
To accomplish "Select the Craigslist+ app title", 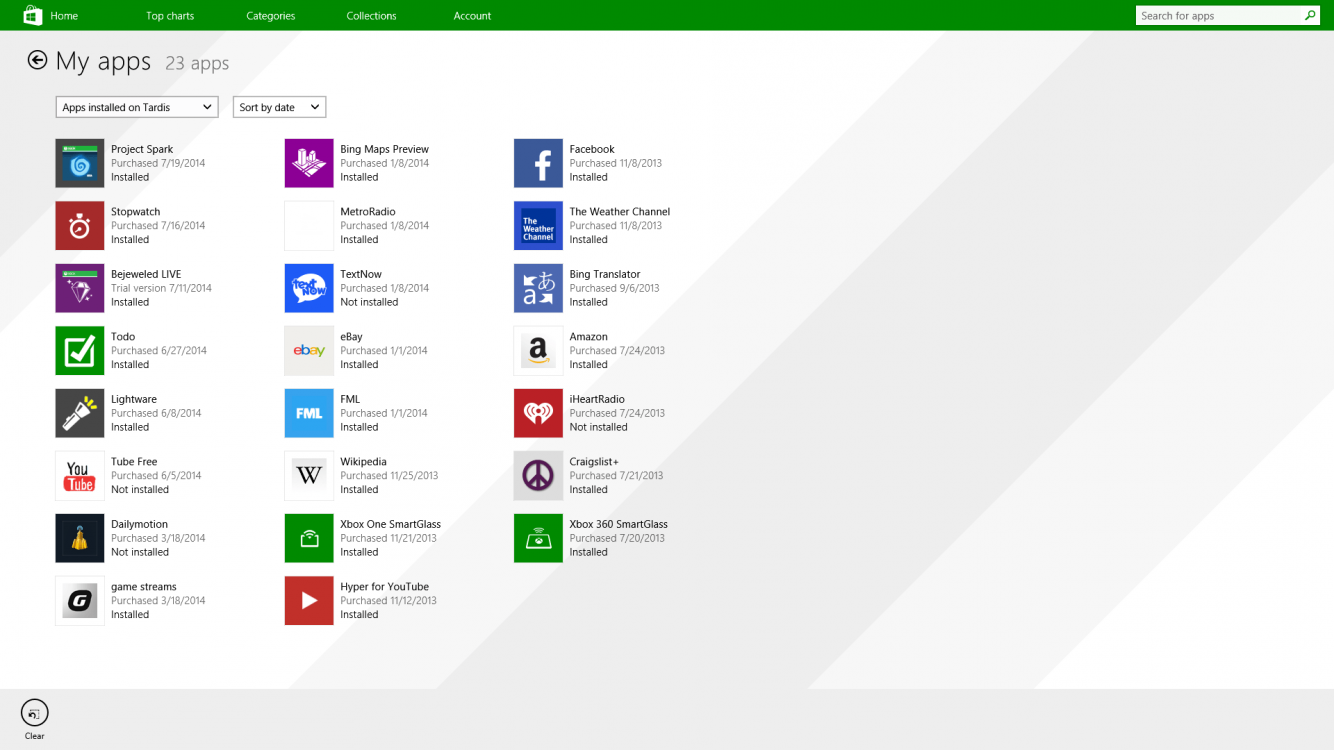I will pos(594,462).
